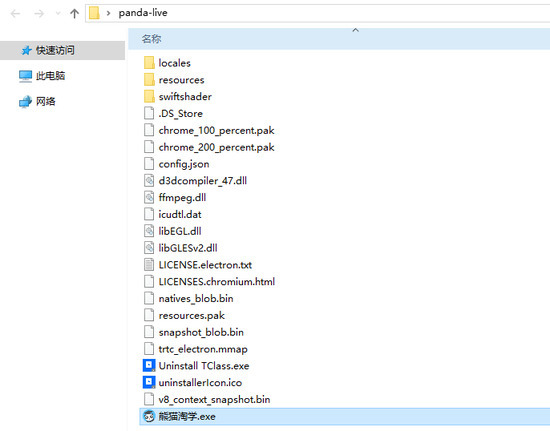Select the LICENSE.electron.txt text file icon
Viewport: 550px width, 431px height.
(x=149, y=265)
